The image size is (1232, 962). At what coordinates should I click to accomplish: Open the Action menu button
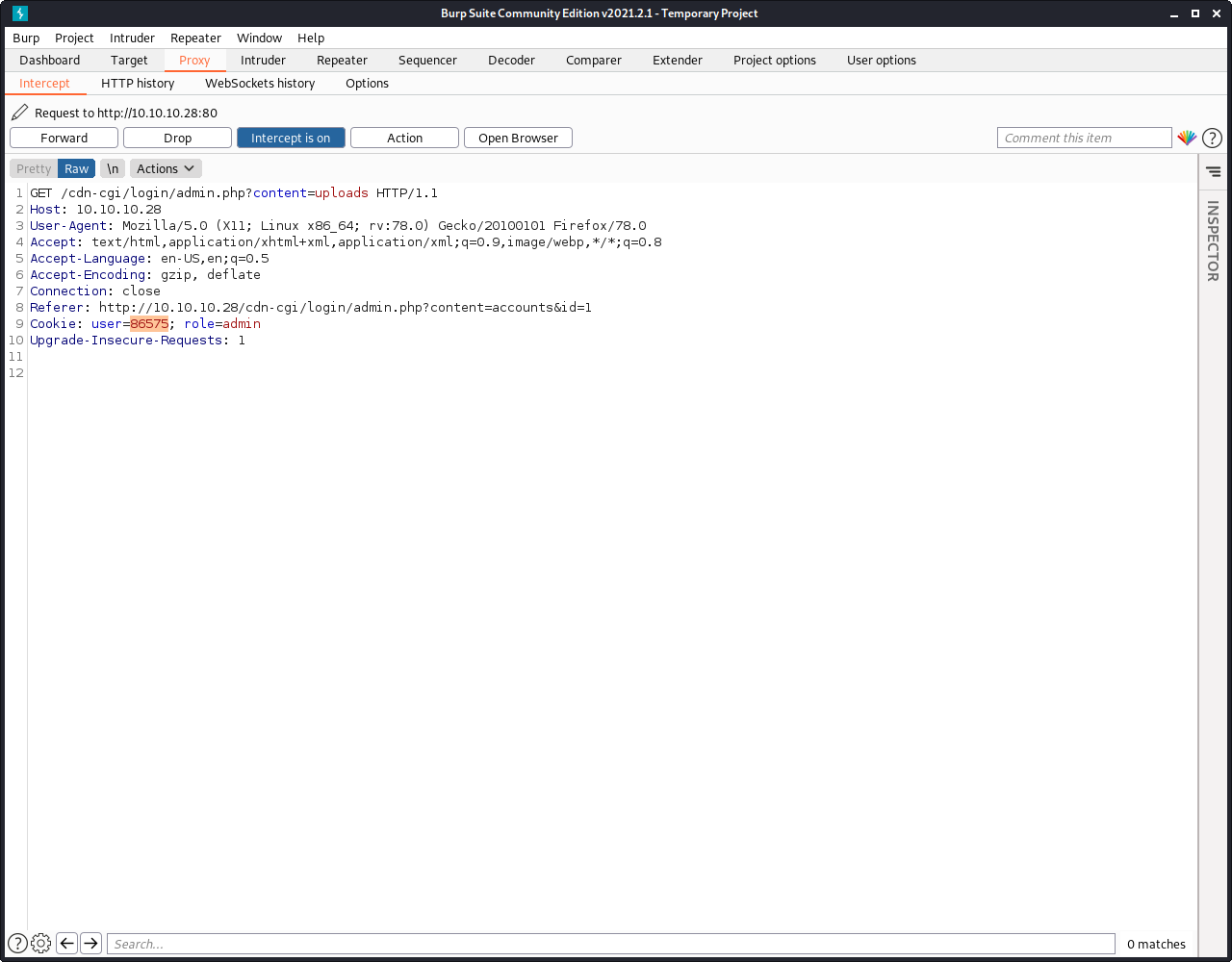404,138
